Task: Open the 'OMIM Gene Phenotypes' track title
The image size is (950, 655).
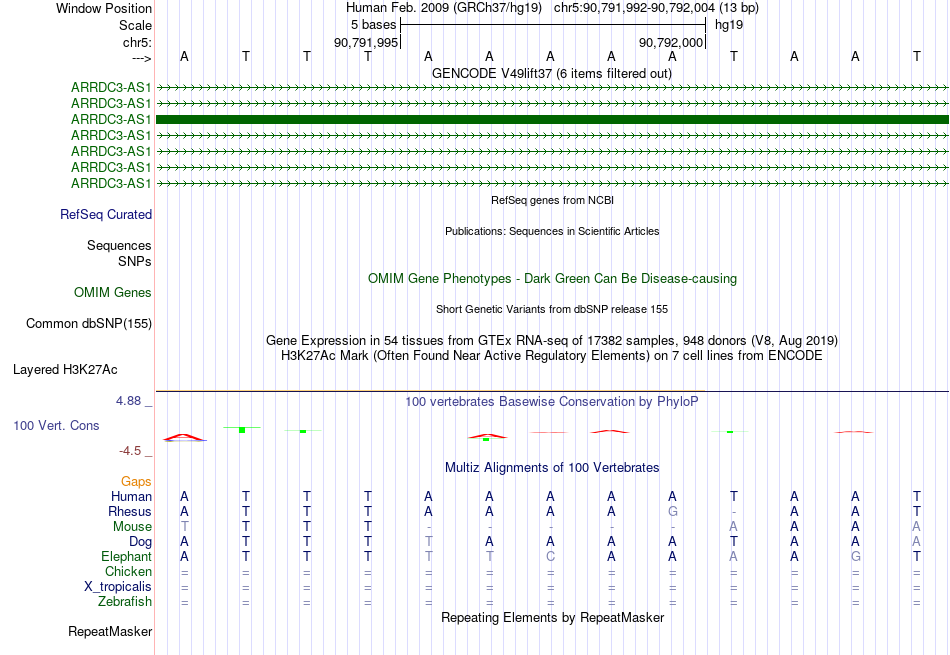Action: [x=552, y=279]
